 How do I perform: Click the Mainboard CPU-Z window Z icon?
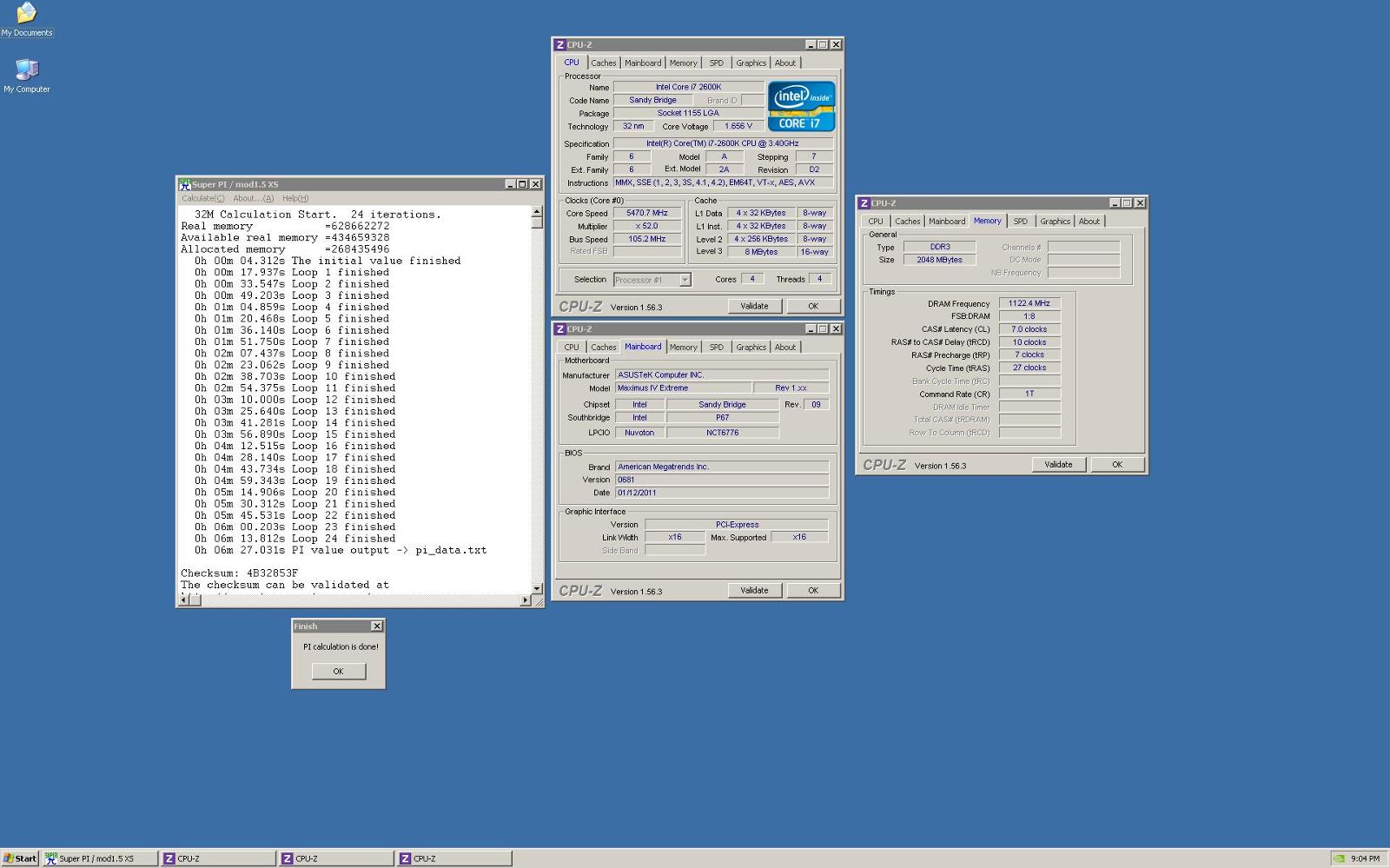tap(560, 329)
